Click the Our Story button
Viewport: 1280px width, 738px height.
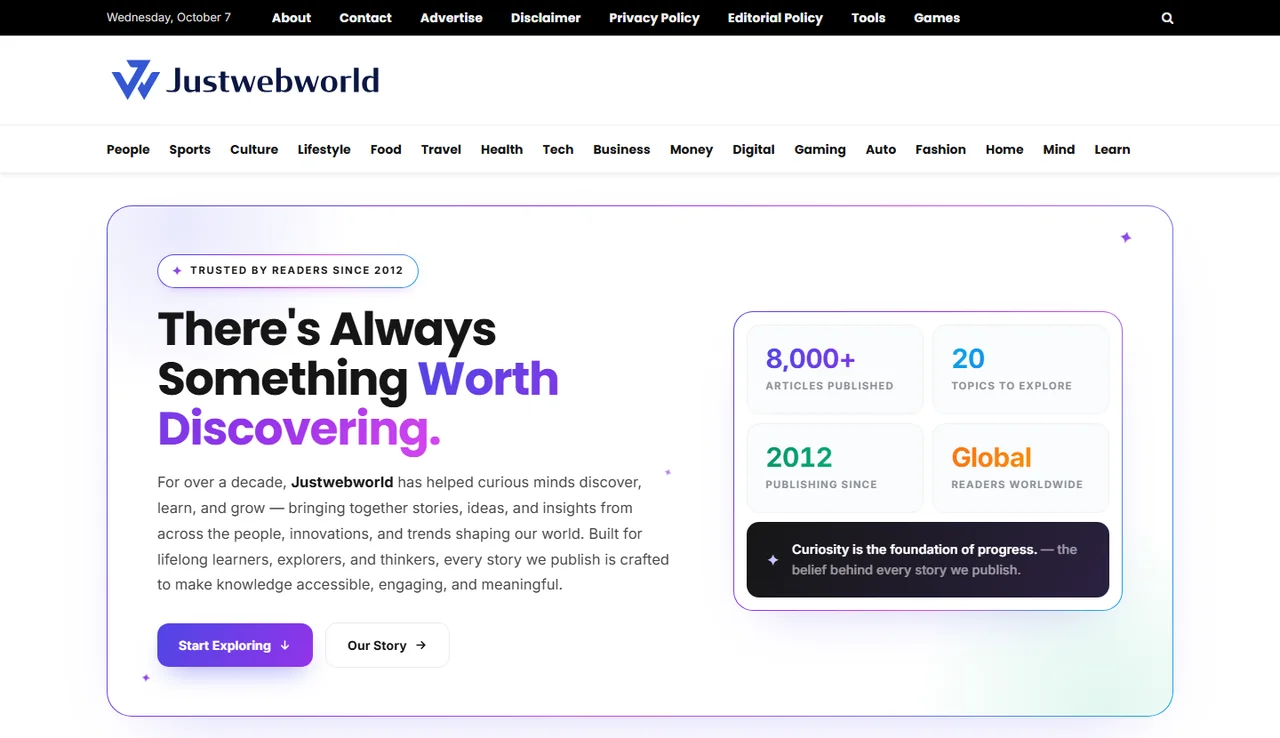pyautogui.click(x=387, y=645)
